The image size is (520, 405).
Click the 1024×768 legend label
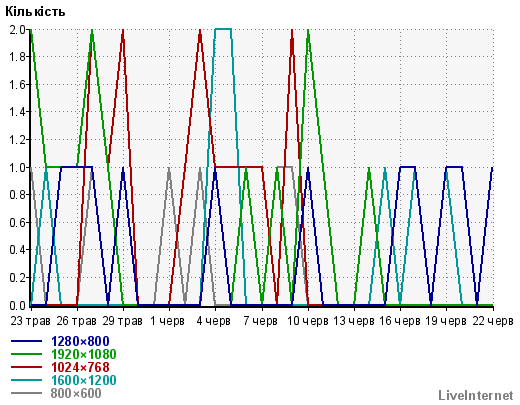click(x=80, y=367)
